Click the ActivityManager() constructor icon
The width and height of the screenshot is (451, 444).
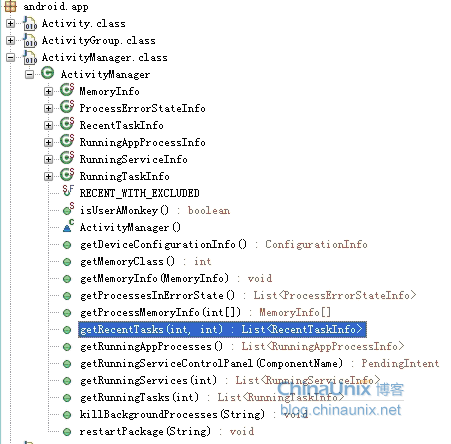click(x=68, y=226)
